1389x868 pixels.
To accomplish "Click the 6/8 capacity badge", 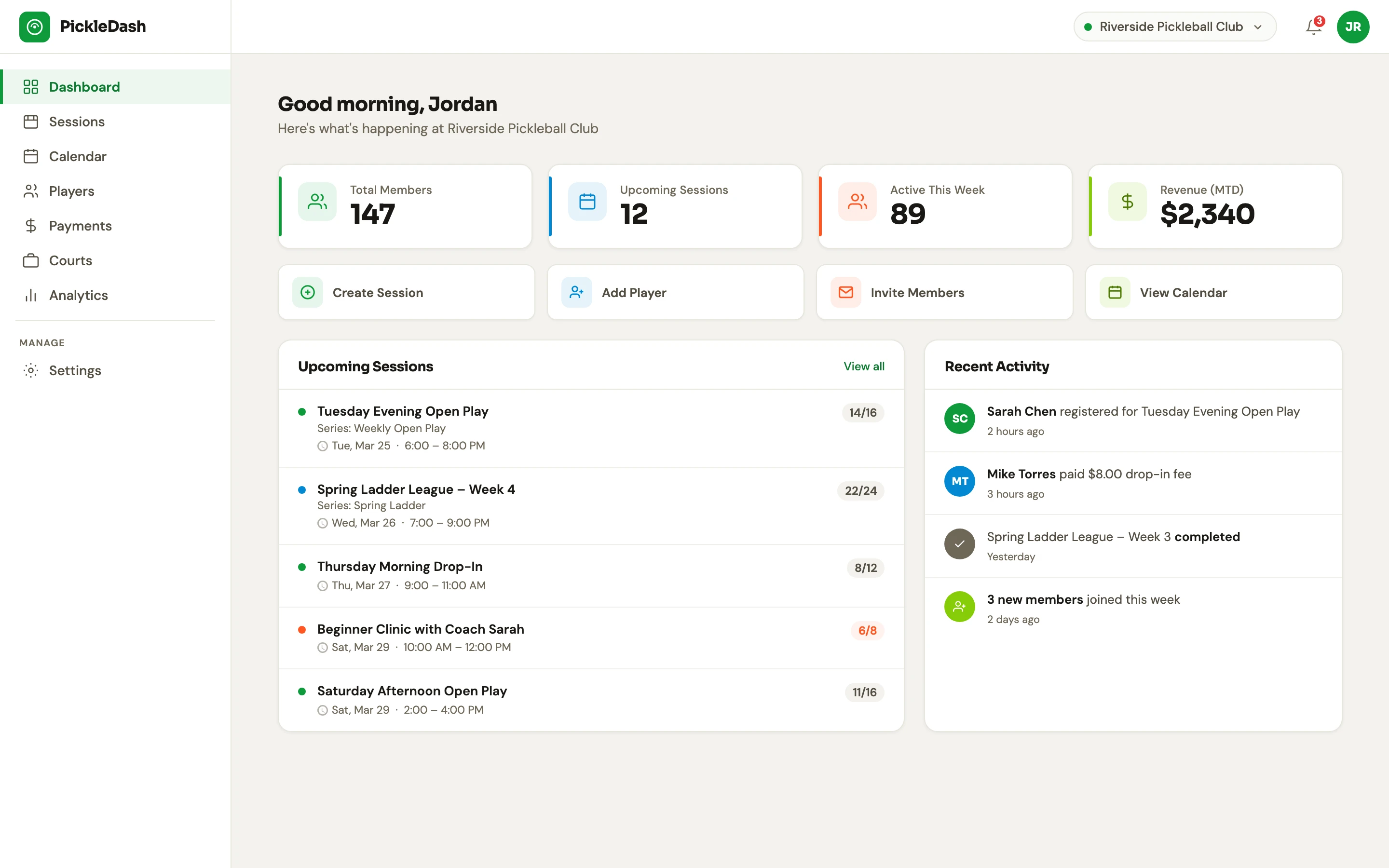I will pyautogui.click(x=867, y=630).
